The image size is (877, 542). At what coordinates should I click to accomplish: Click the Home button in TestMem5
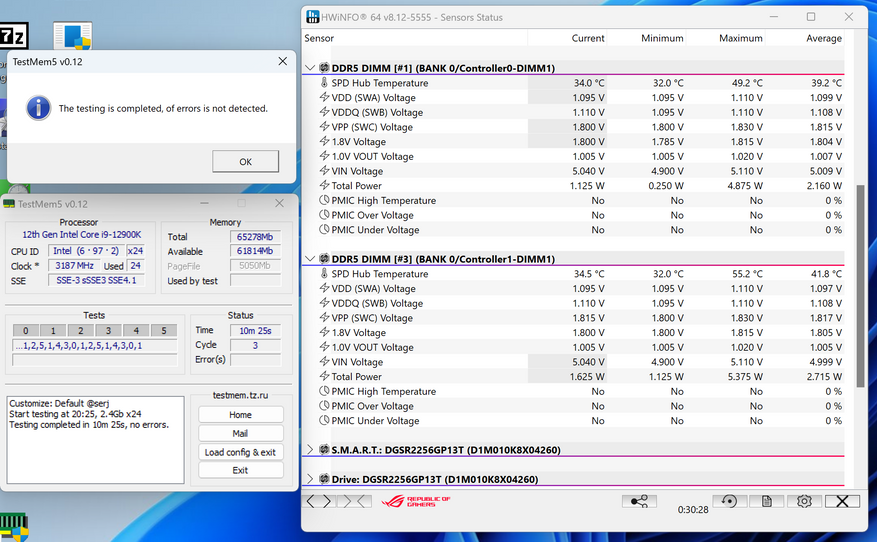point(240,415)
